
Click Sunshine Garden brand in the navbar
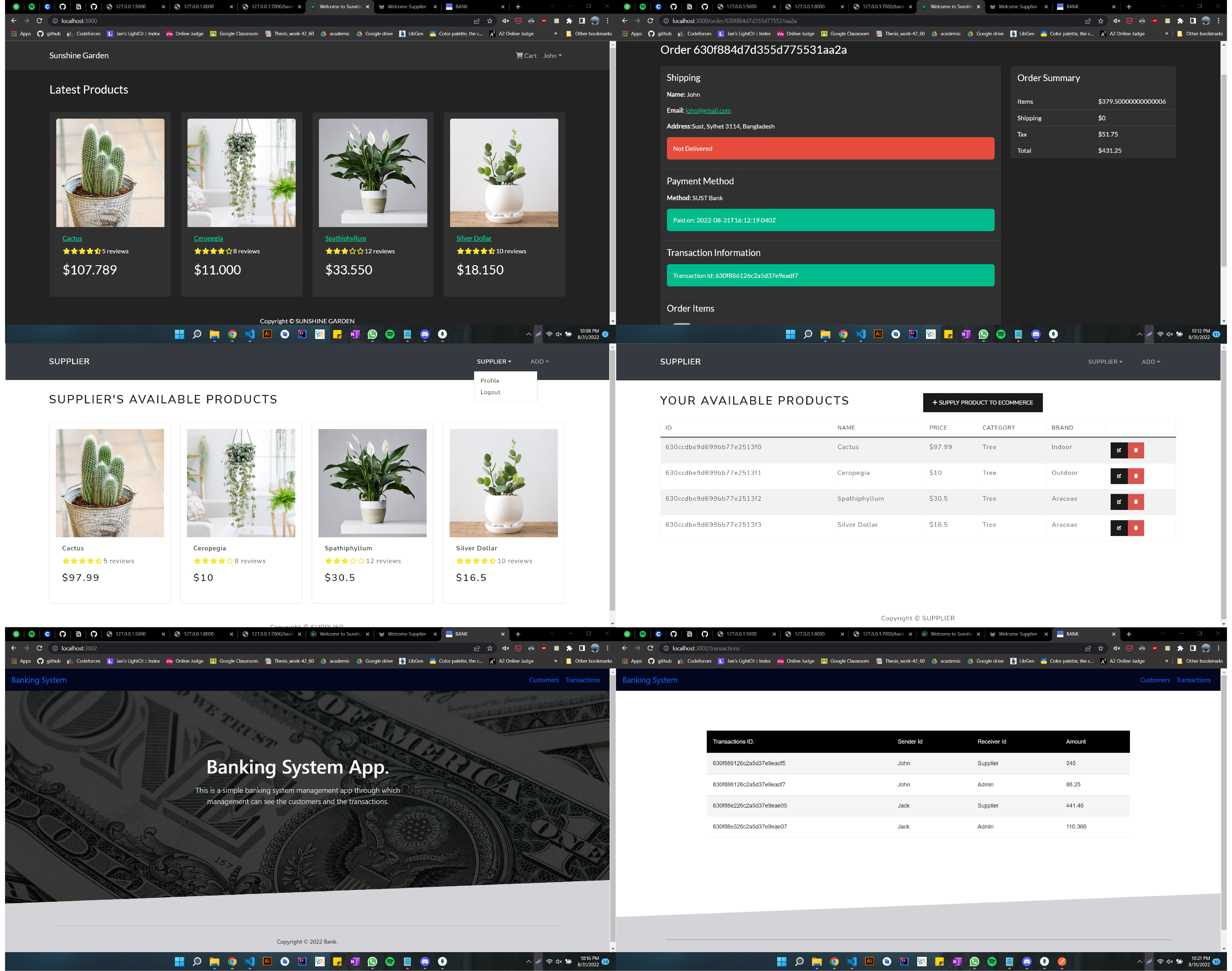coord(79,55)
